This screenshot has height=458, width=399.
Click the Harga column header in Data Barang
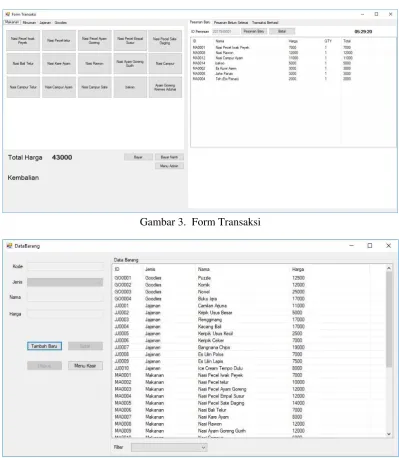coord(329,269)
